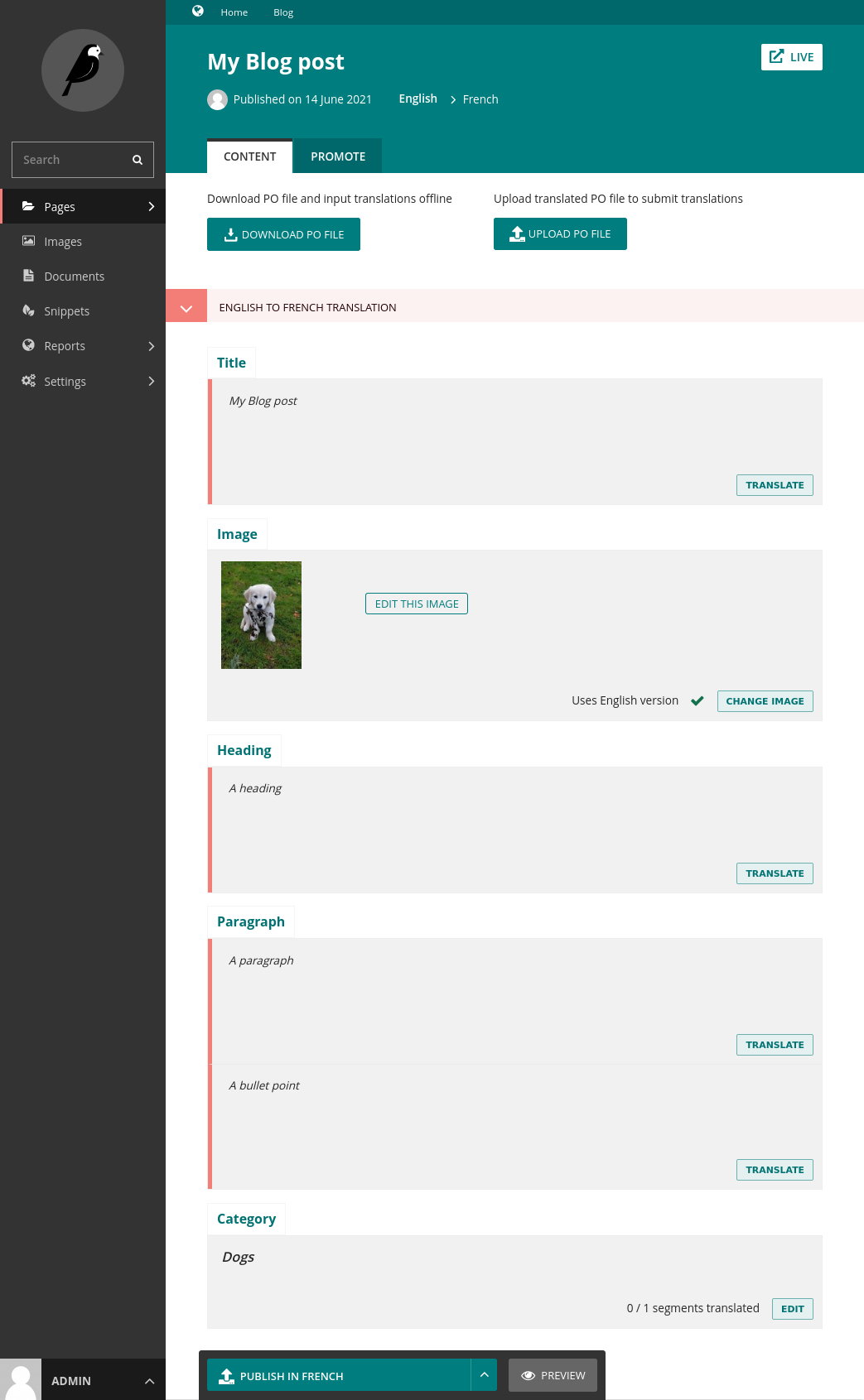The width and height of the screenshot is (864, 1400).
Task: Click the Wagtail bird logo
Action: pos(83,70)
